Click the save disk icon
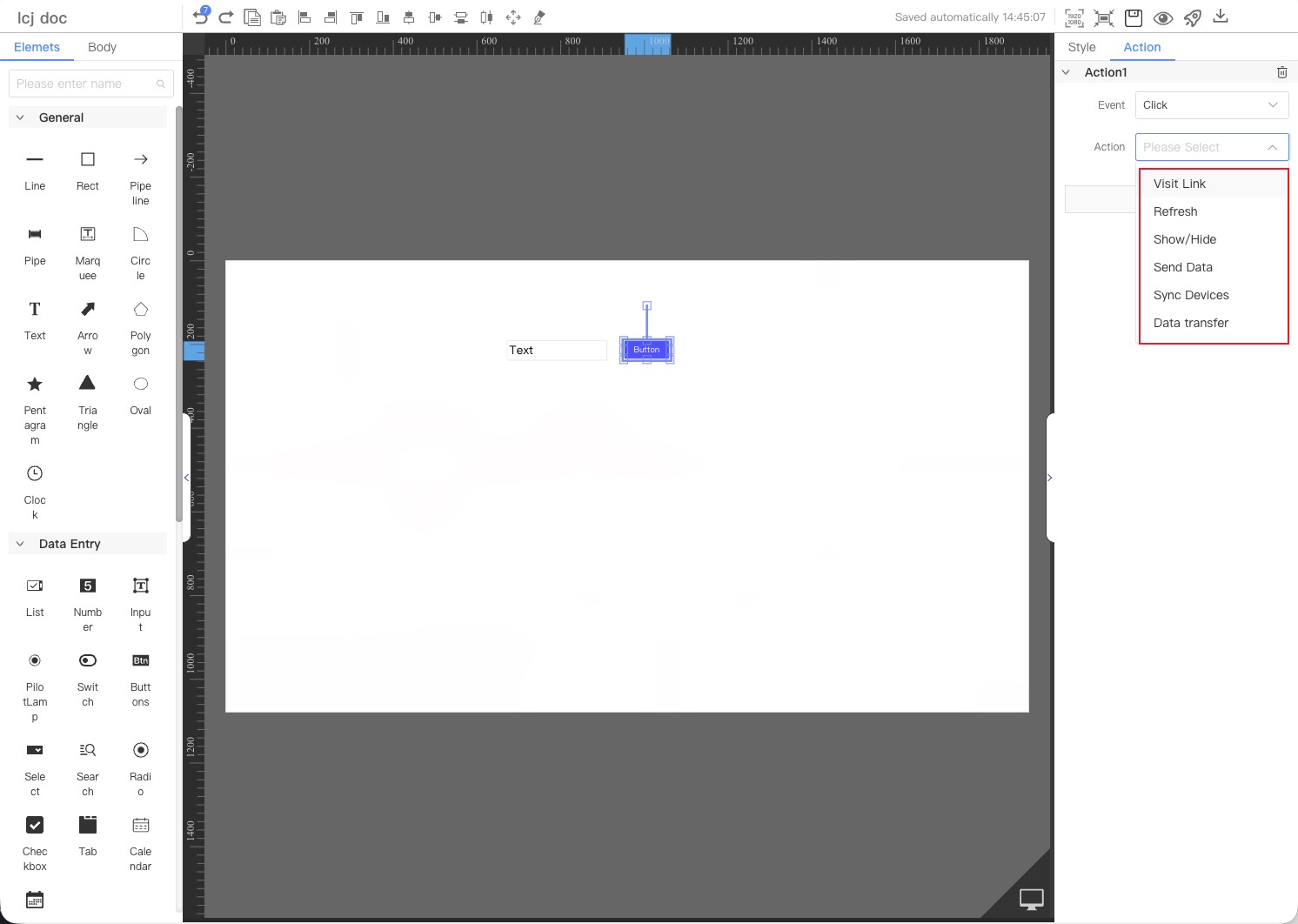The height and width of the screenshot is (924, 1298). [x=1133, y=17]
